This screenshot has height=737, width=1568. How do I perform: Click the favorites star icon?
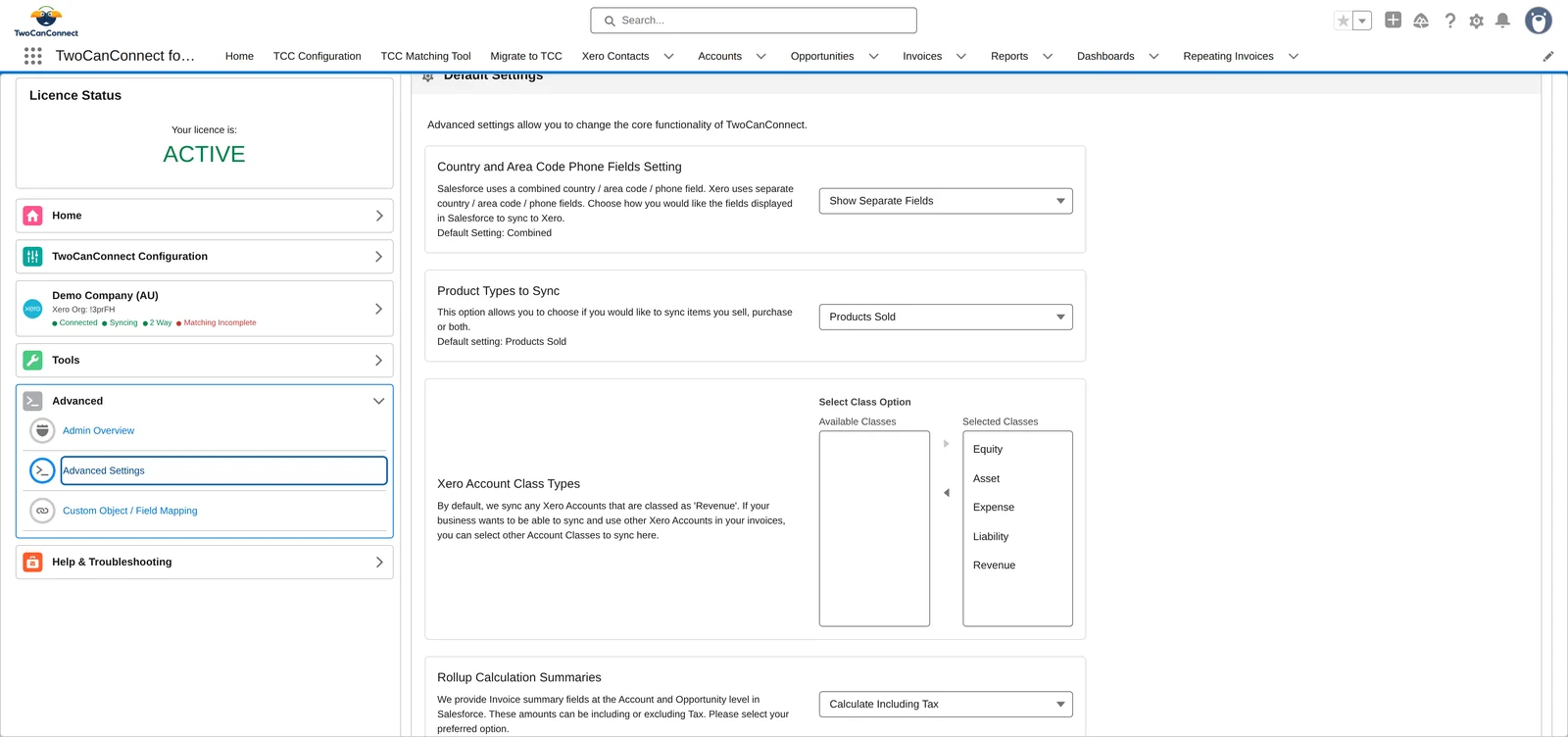point(1344,21)
